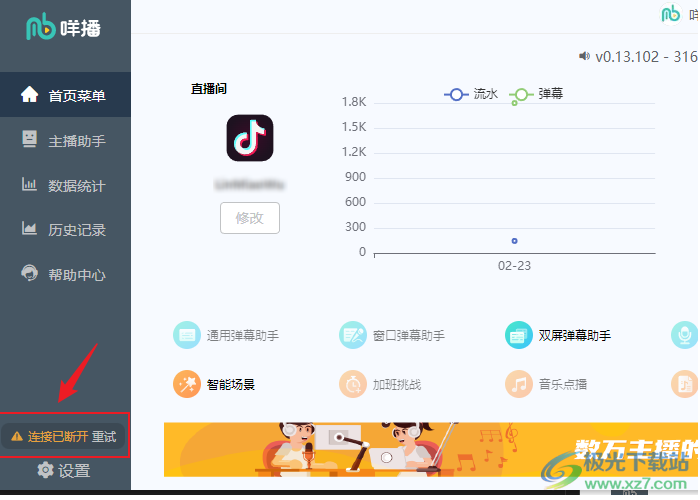Click the TikTok/Douyin live room icon
The height and width of the screenshot is (500, 700).
point(250,138)
